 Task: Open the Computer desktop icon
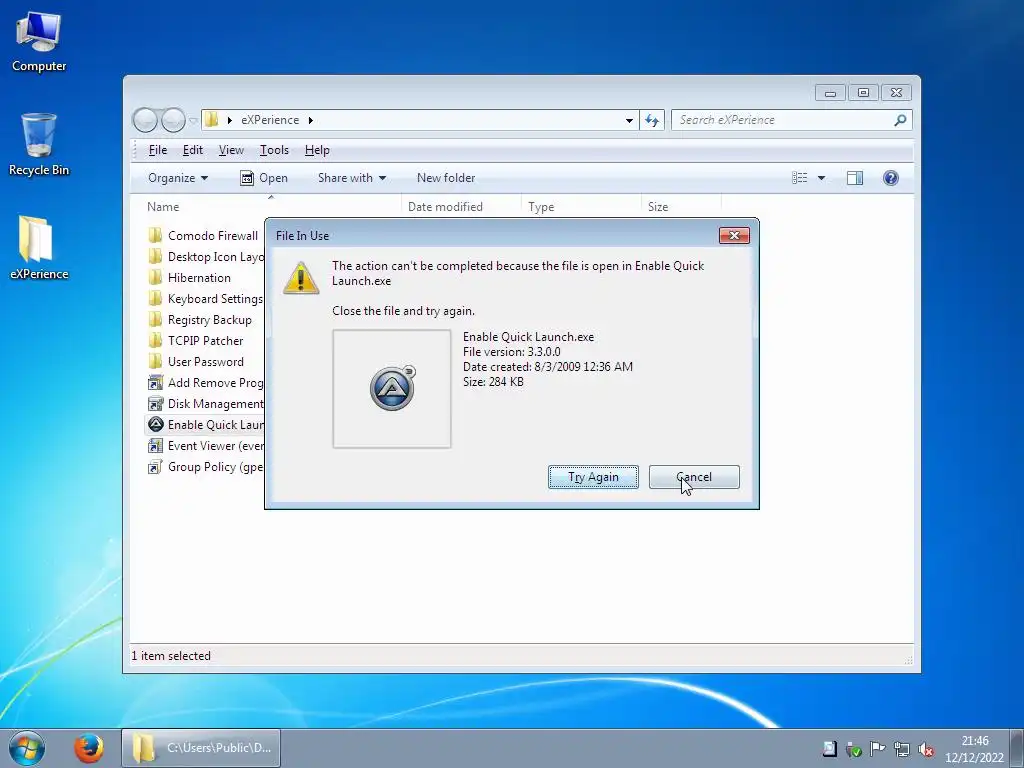pos(39,42)
